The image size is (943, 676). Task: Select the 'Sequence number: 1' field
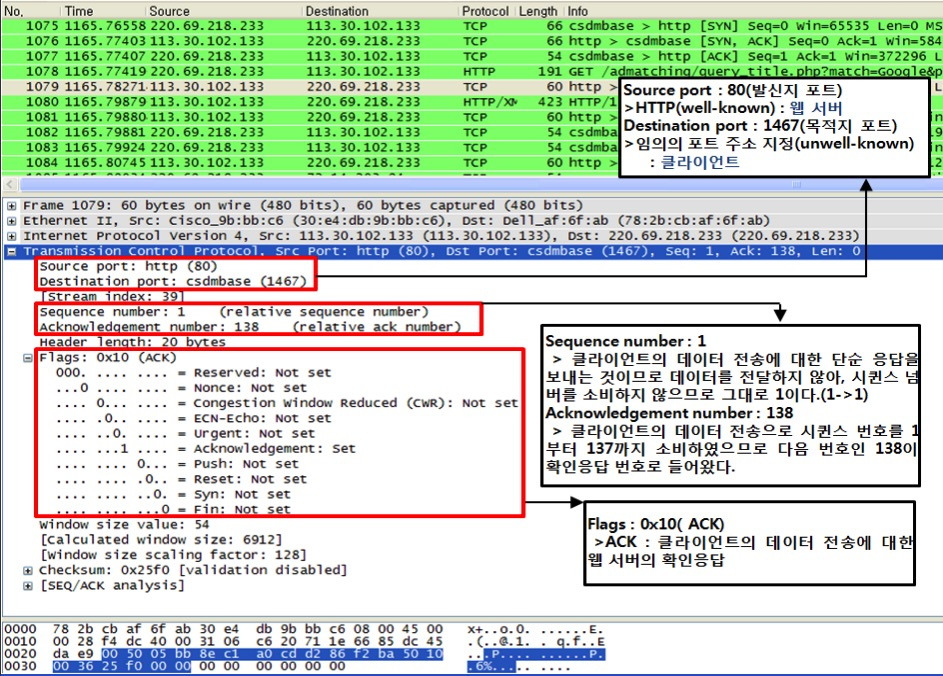point(234,312)
